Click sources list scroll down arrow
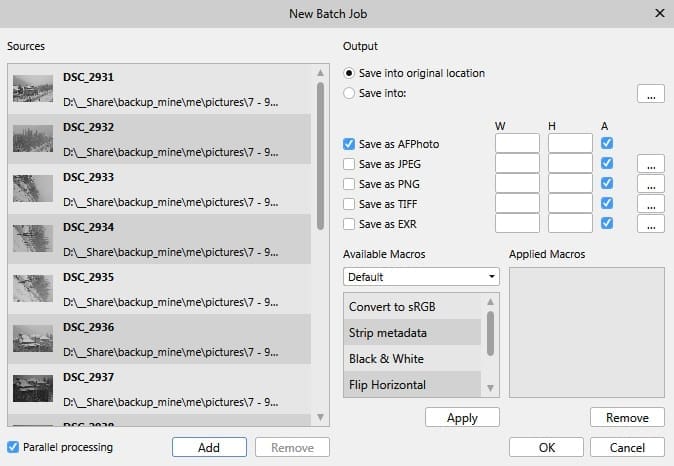 coord(320,417)
